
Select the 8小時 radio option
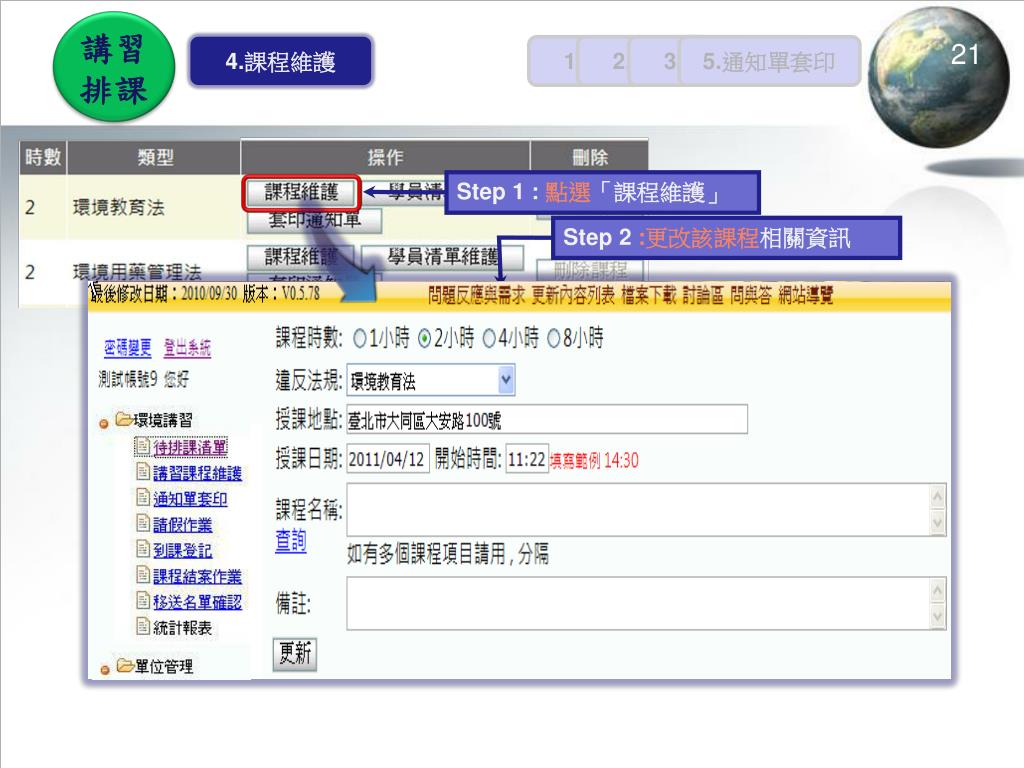coord(554,338)
